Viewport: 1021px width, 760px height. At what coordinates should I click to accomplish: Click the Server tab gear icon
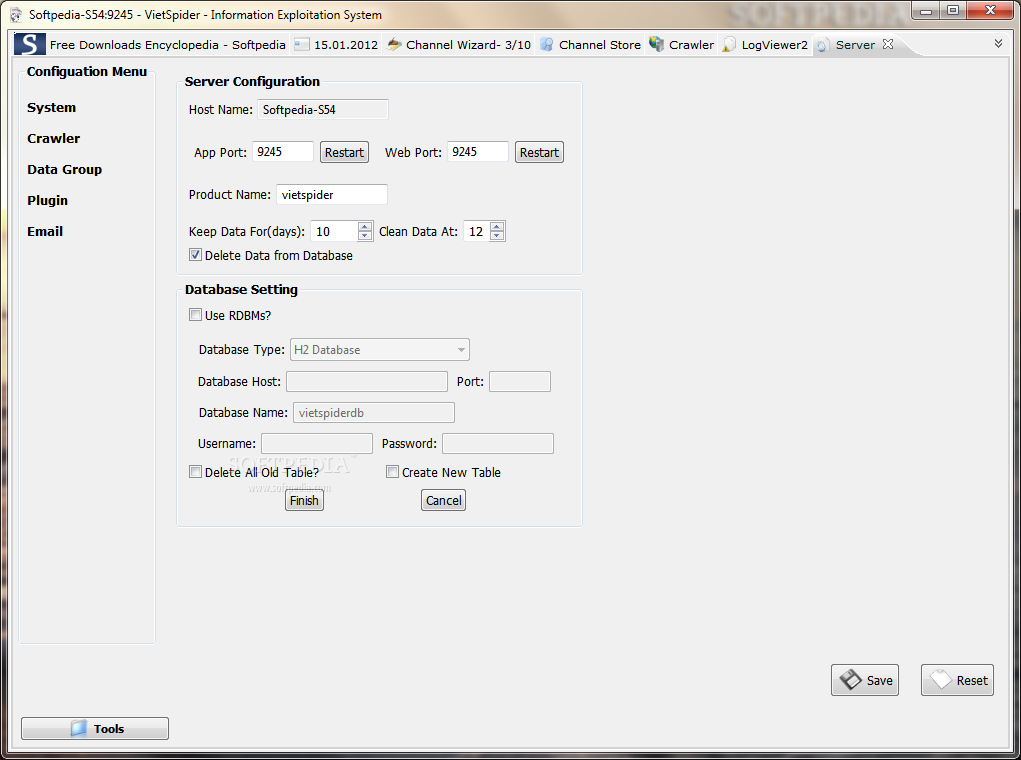pyautogui.click(x=822, y=45)
